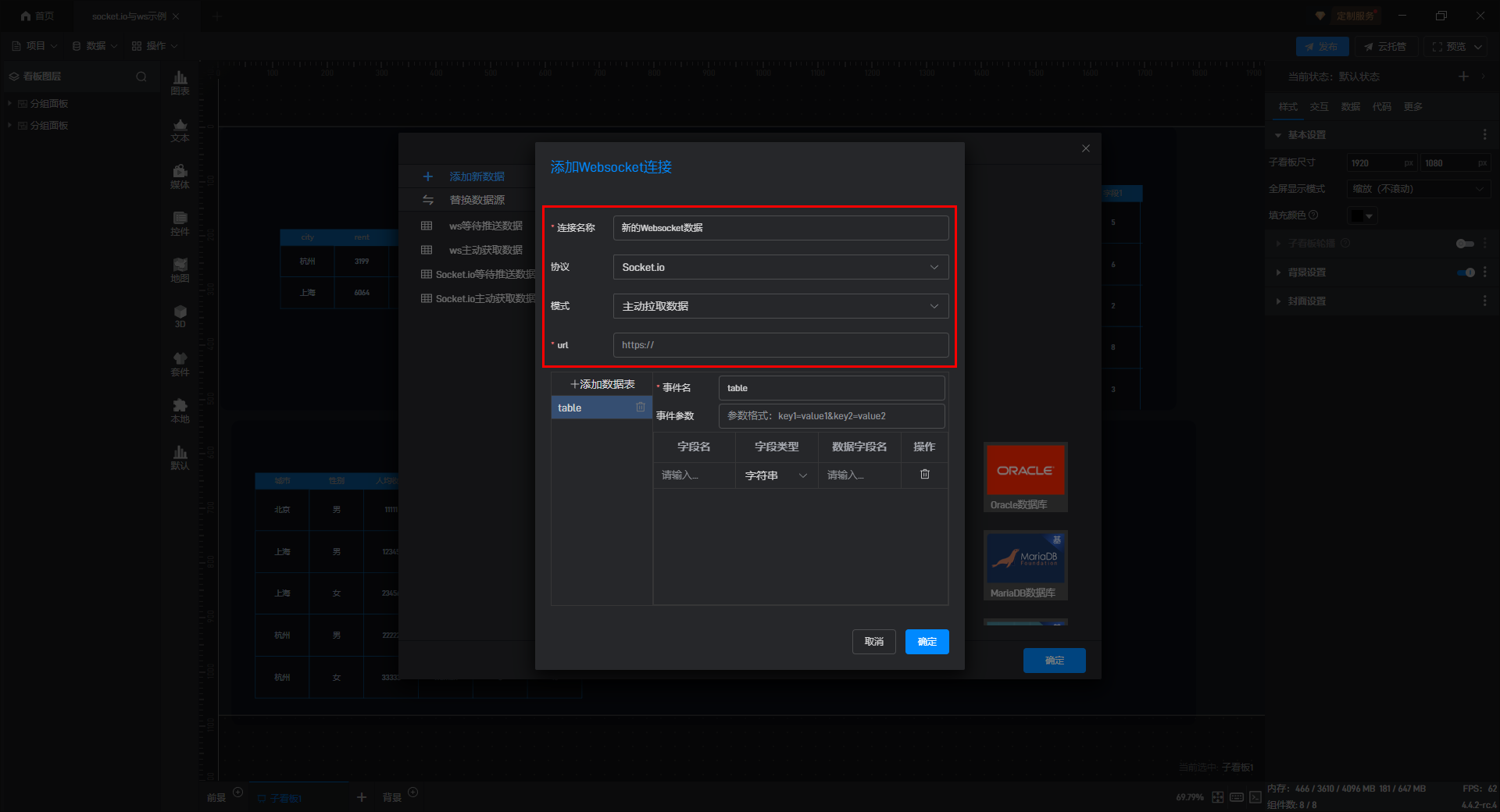Select the 3D components icon
The width and height of the screenshot is (1500, 812).
click(x=180, y=317)
